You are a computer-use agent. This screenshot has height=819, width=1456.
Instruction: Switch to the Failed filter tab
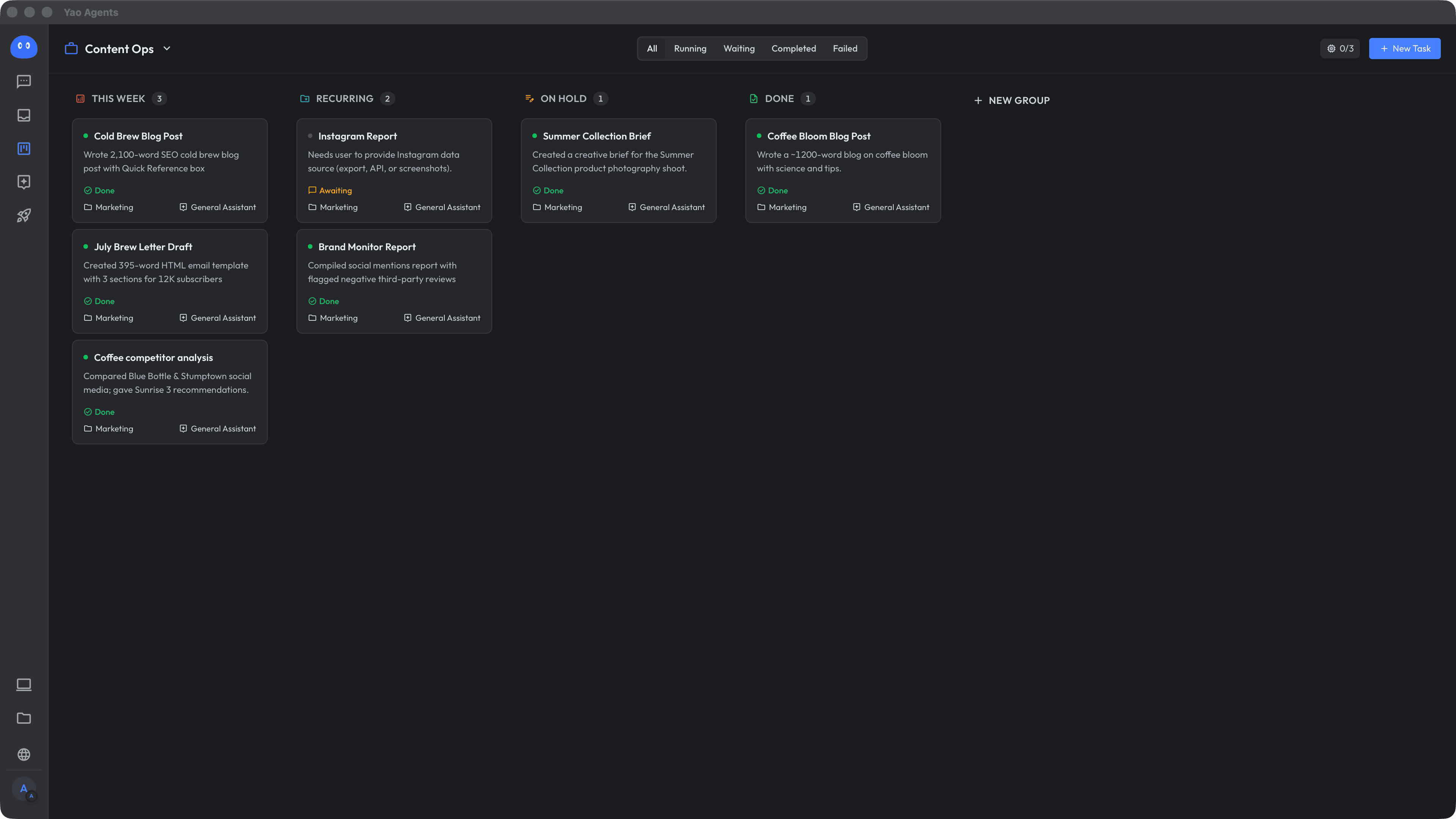[845, 49]
